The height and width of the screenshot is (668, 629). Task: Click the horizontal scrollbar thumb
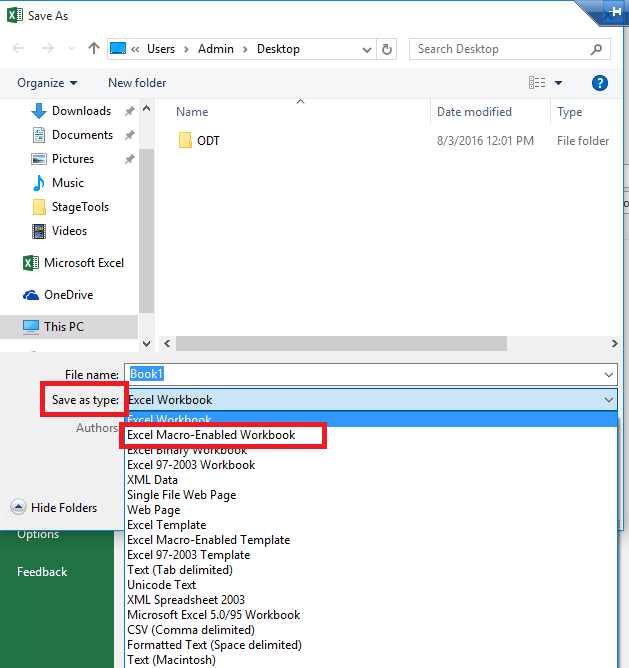click(341, 343)
